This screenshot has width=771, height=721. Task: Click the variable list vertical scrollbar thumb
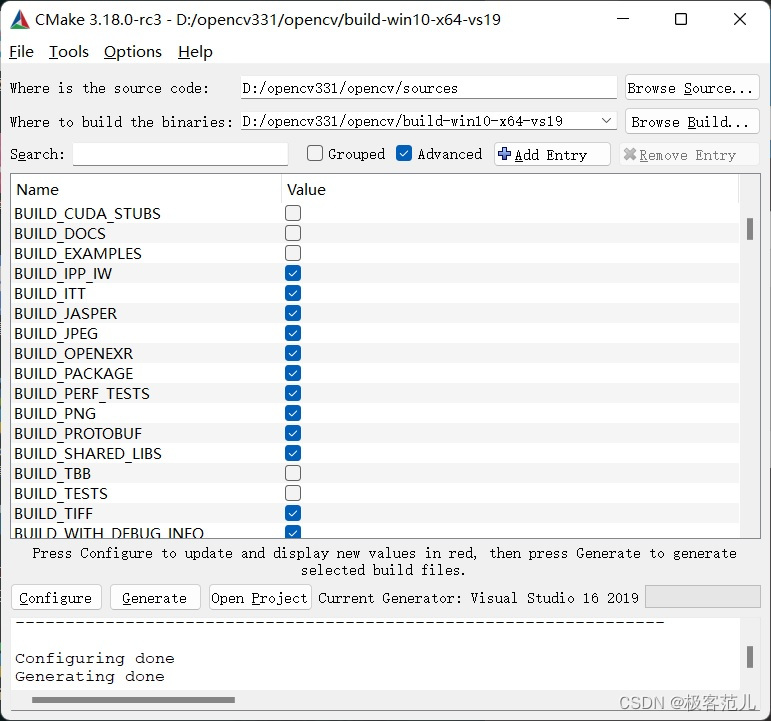[x=749, y=229]
